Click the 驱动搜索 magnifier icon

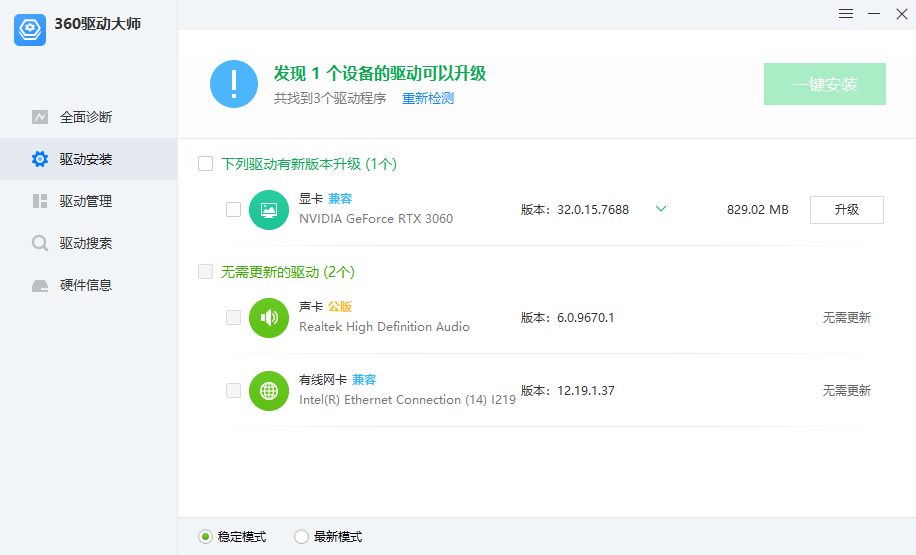point(40,243)
